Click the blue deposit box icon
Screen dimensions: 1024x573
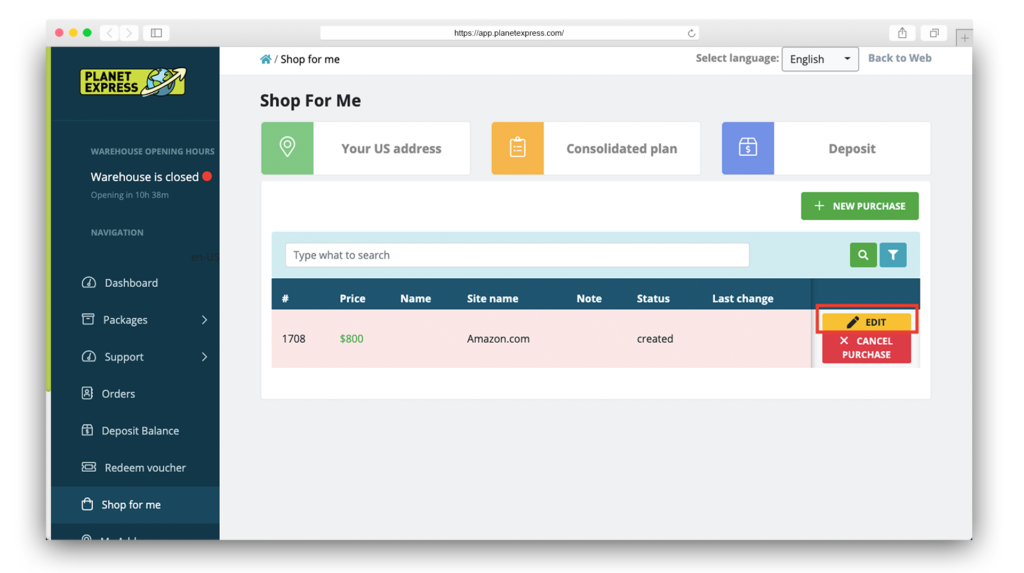pos(748,148)
